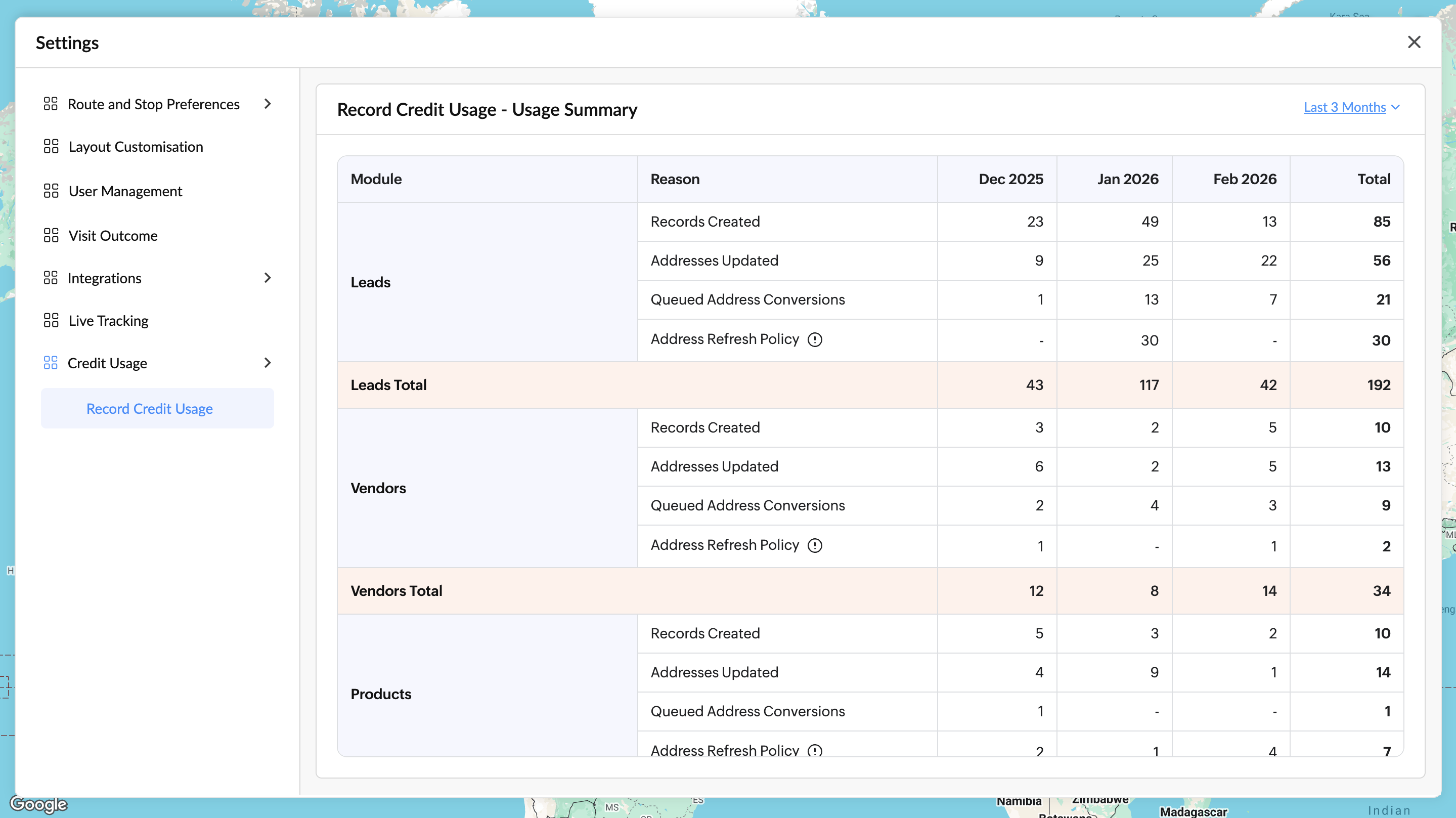Click info icon beside Leads Address Refresh Policy
This screenshot has width=1456, height=818.
click(814, 340)
